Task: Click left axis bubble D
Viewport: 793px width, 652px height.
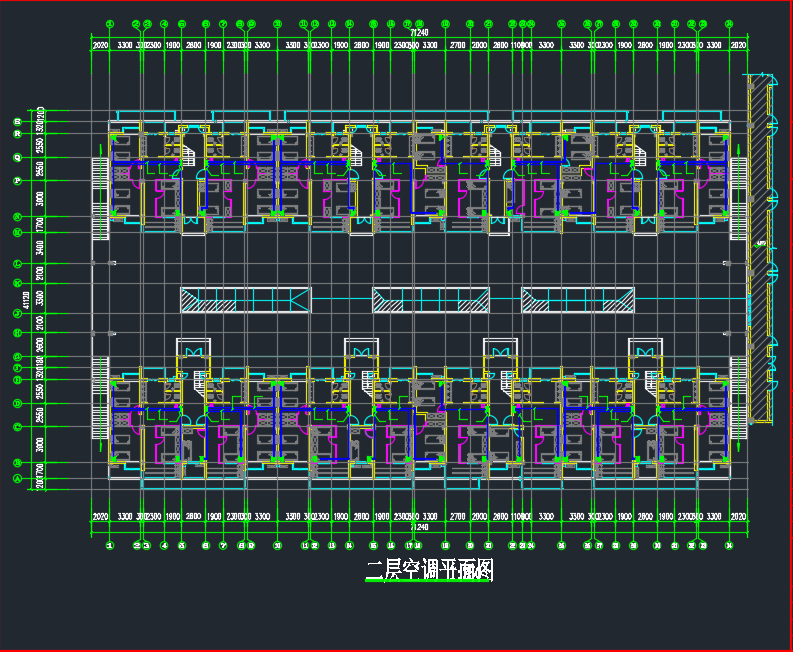Action: click(18, 403)
